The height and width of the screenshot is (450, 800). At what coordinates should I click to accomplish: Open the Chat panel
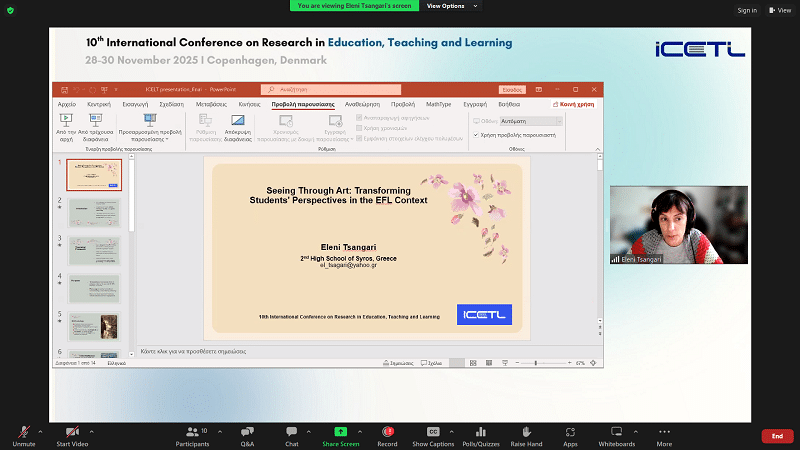[291, 431]
